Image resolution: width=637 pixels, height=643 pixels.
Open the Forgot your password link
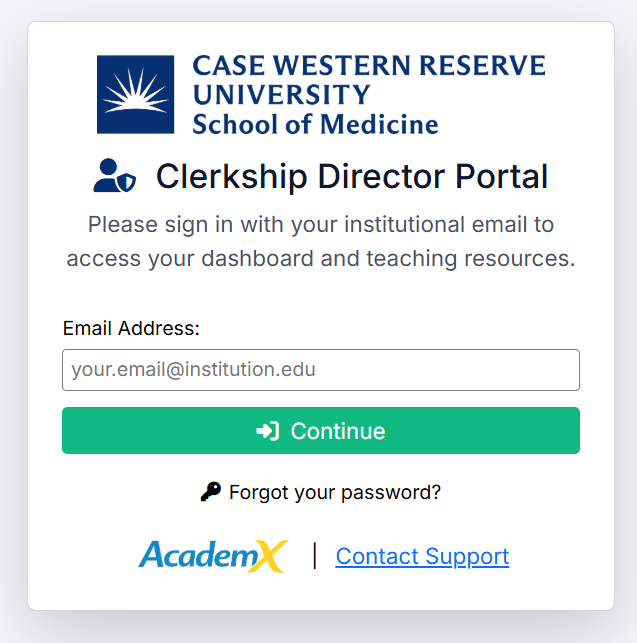click(x=335, y=493)
